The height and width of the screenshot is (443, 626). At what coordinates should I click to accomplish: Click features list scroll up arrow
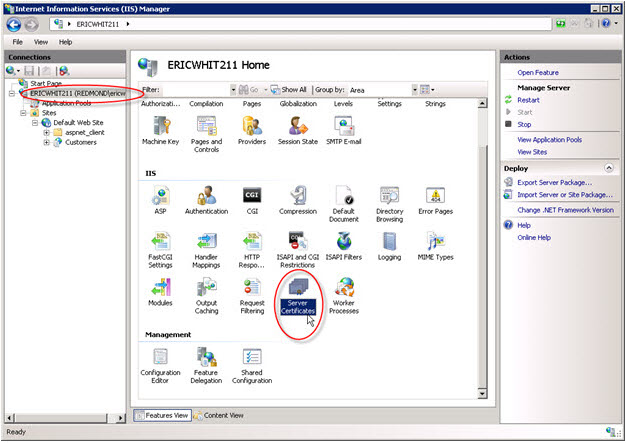(x=482, y=104)
